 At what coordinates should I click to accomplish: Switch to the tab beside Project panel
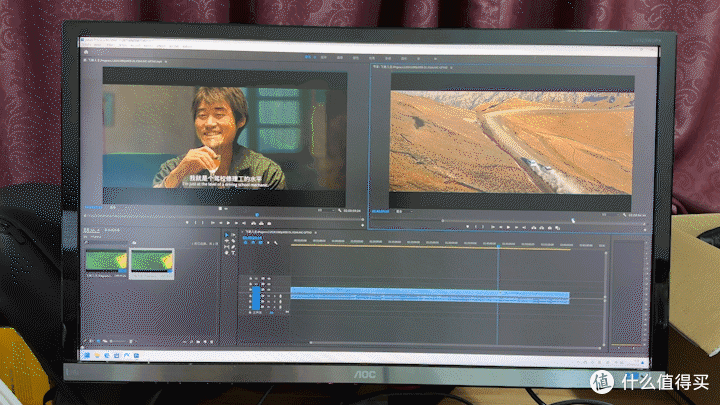[112, 230]
